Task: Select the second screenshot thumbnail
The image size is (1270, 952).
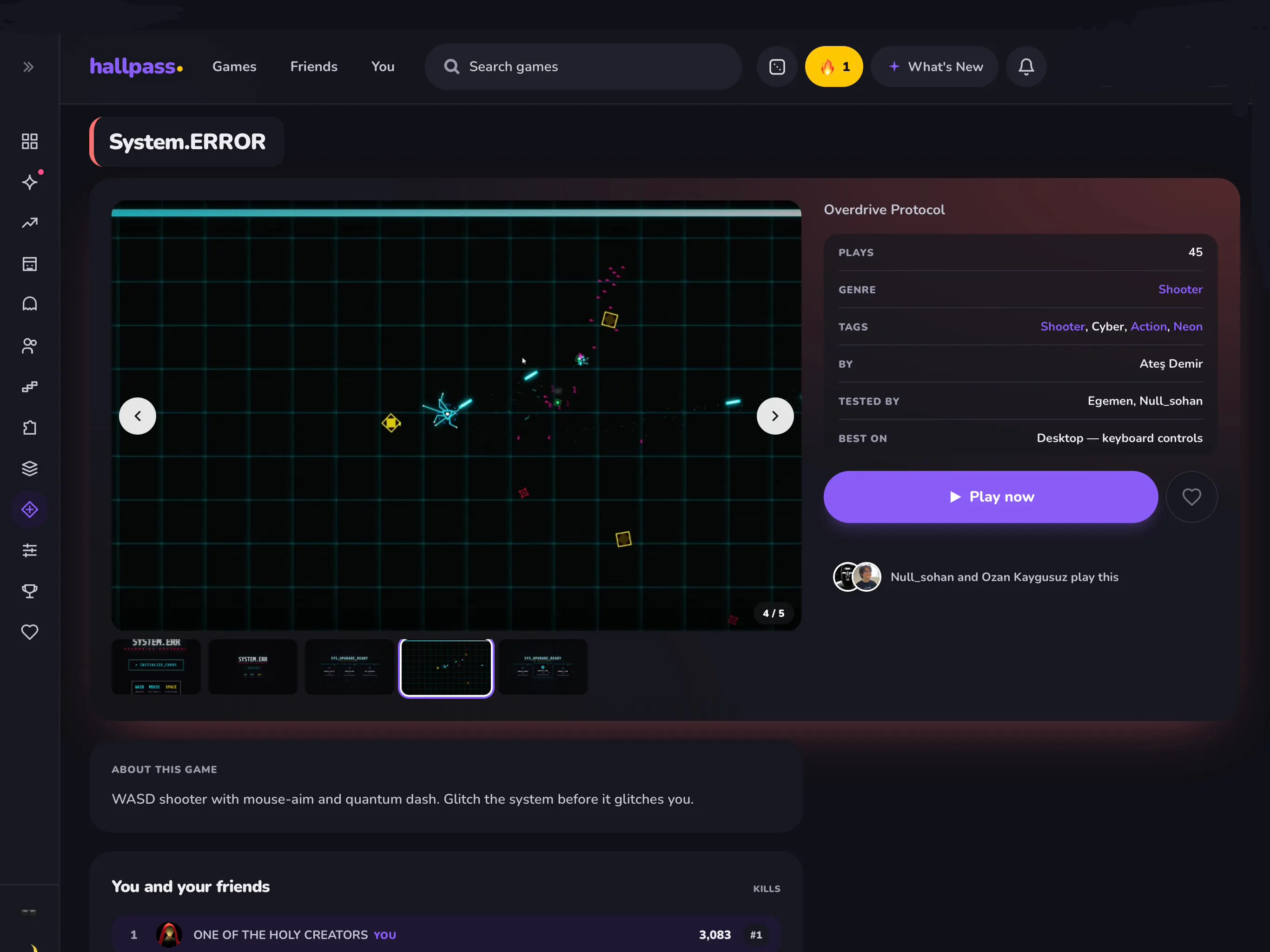Action: (x=252, y=667)
